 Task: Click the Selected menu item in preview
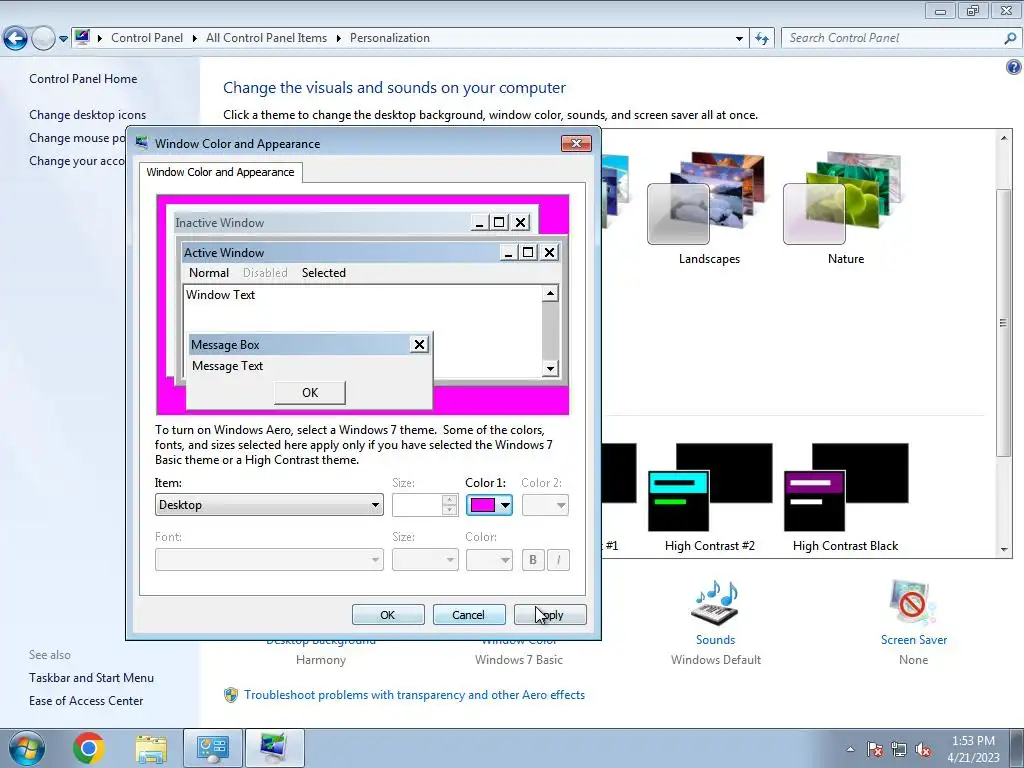click(324, 273)
